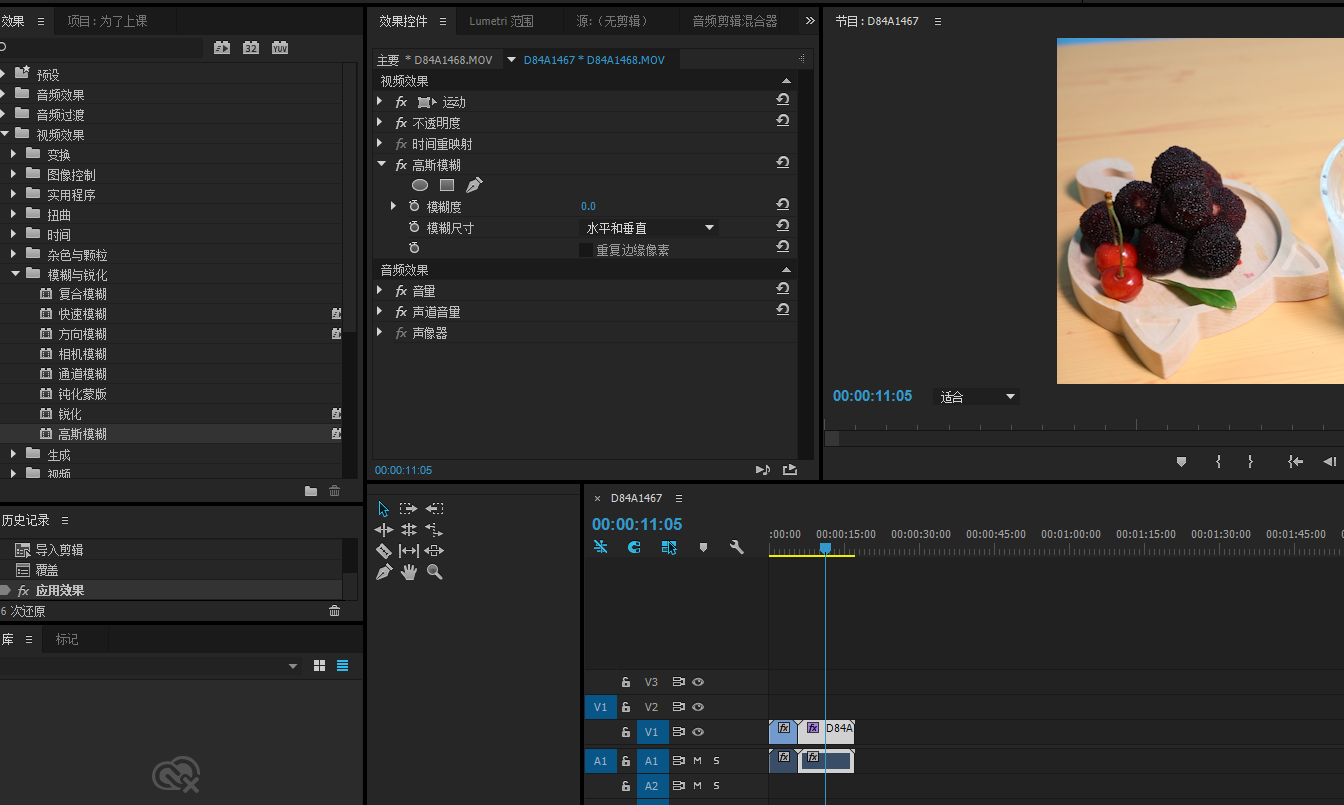Switch to 标记 tab
1344x805 pixels.
point(67,639)
